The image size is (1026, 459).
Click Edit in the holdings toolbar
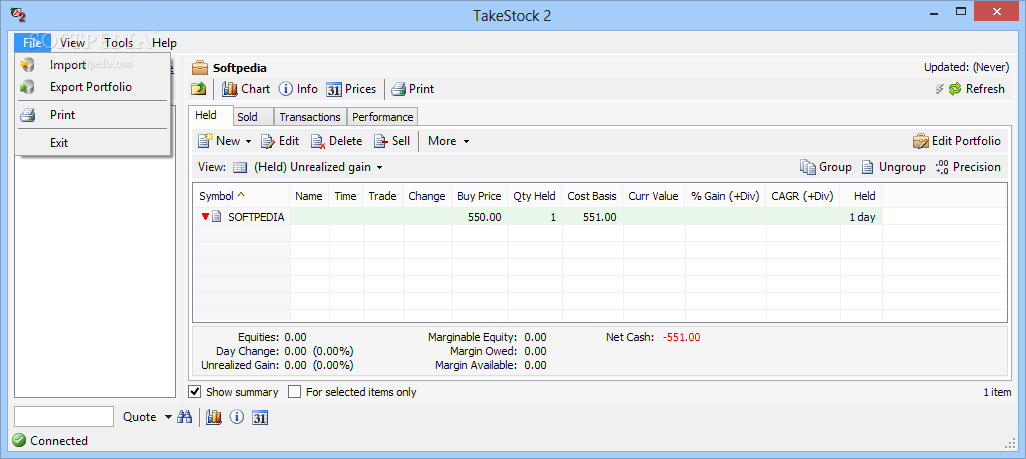(280, 141)
